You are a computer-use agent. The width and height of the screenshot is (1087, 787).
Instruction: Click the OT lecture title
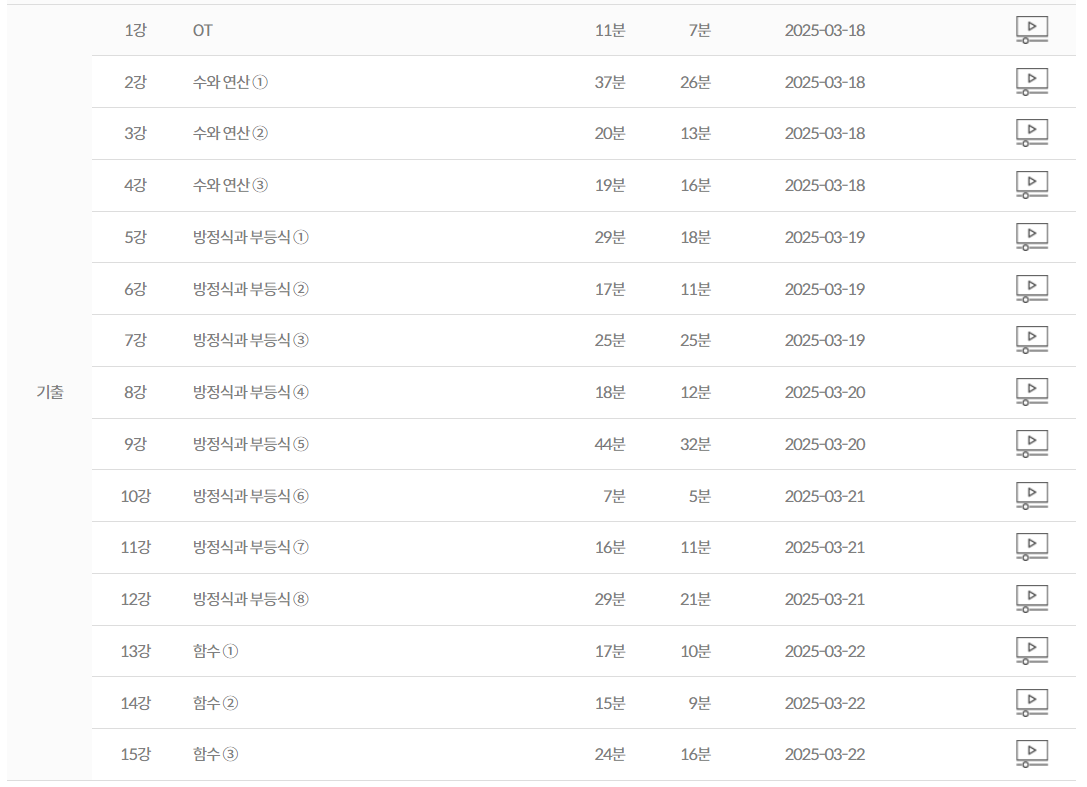[202, 30]
